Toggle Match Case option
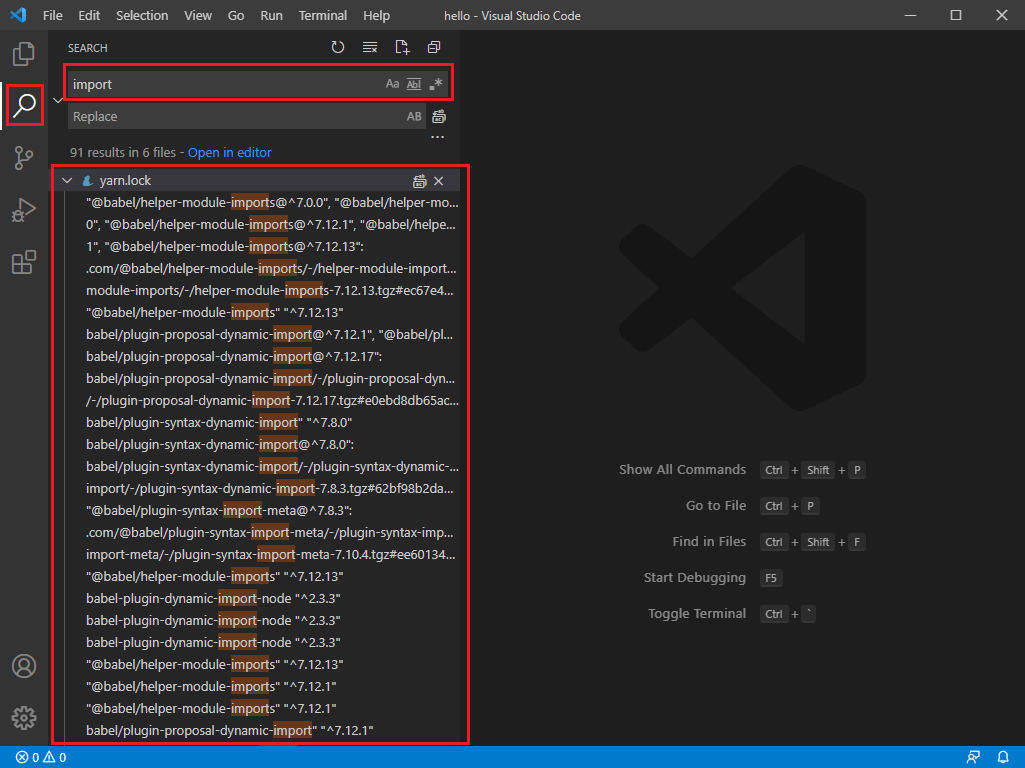This screenshot has height=768, width=1025. click(x=392, y=84)
